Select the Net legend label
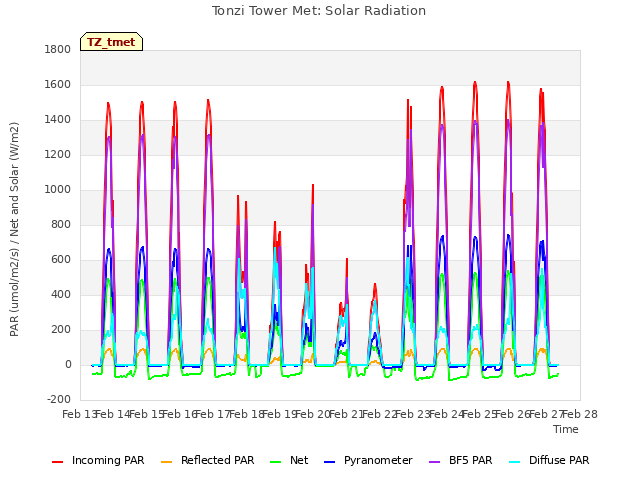The width and height of the screenshot is (640, 480). [299, 460]
